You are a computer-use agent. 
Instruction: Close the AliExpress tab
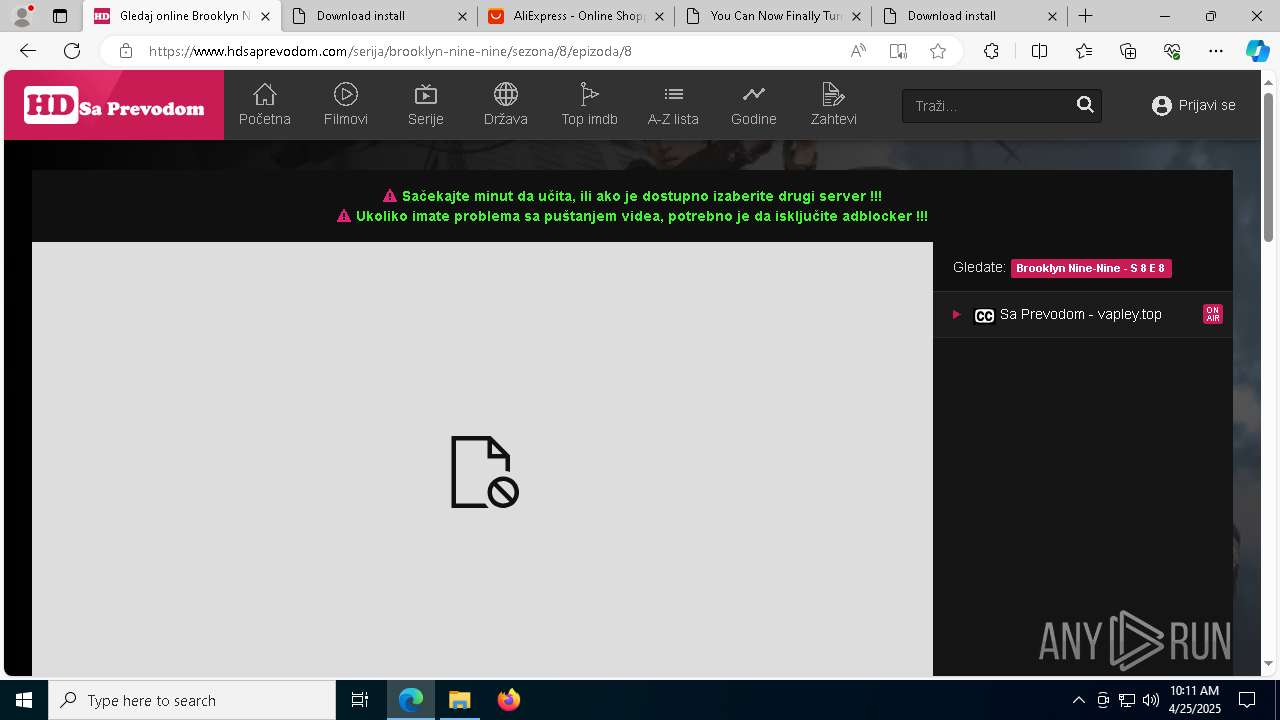point(659,16)
